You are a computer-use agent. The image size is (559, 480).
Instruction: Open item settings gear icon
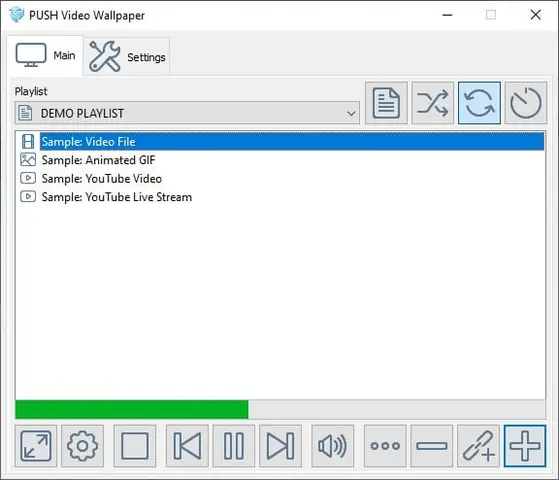click(82, 446)
